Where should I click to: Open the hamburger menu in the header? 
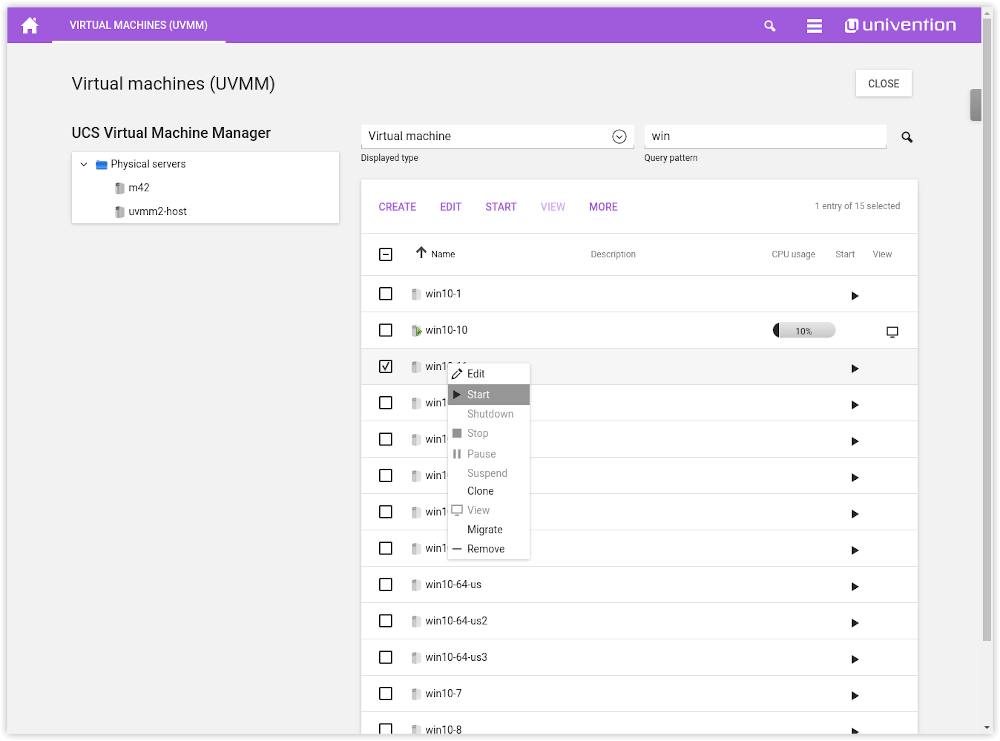[x=814, y=26]
